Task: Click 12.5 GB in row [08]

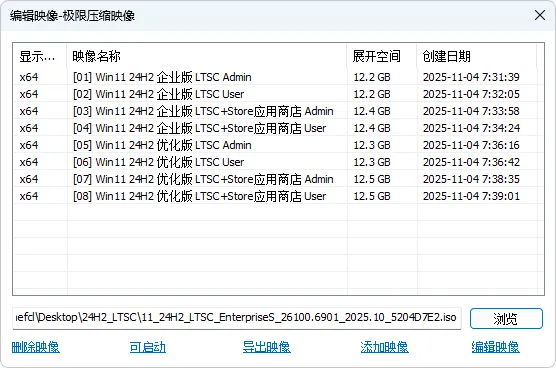Action: click(x=372, y=196)
